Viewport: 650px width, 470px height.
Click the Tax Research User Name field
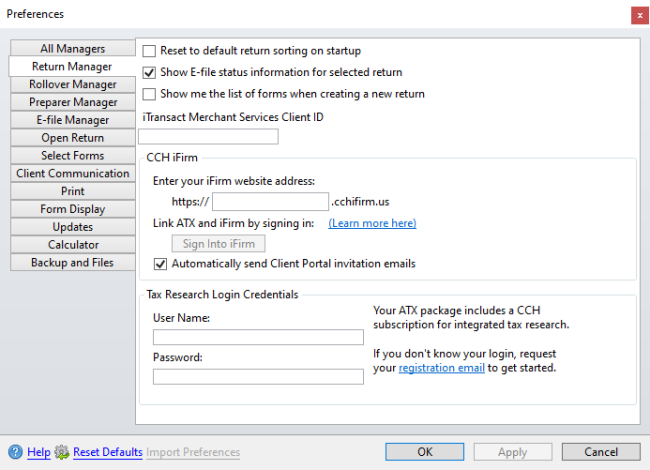click(x=258, y=337)
